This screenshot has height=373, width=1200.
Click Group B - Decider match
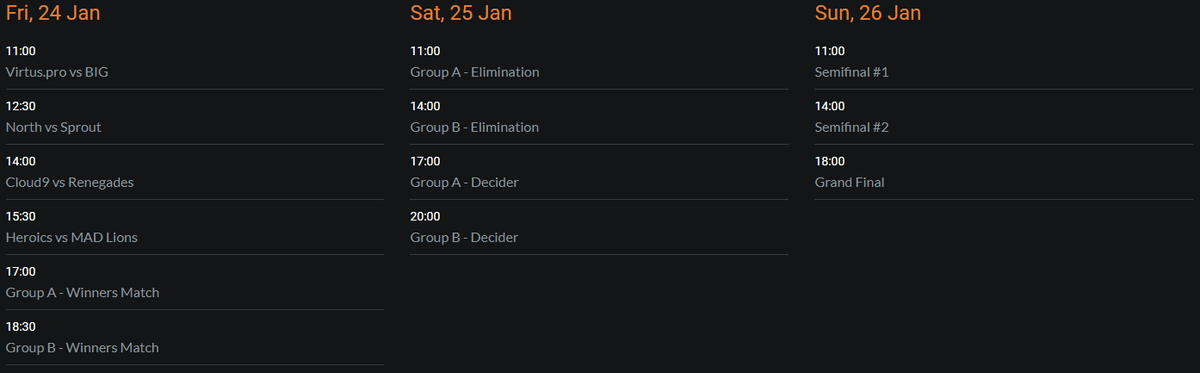[465, 237]
